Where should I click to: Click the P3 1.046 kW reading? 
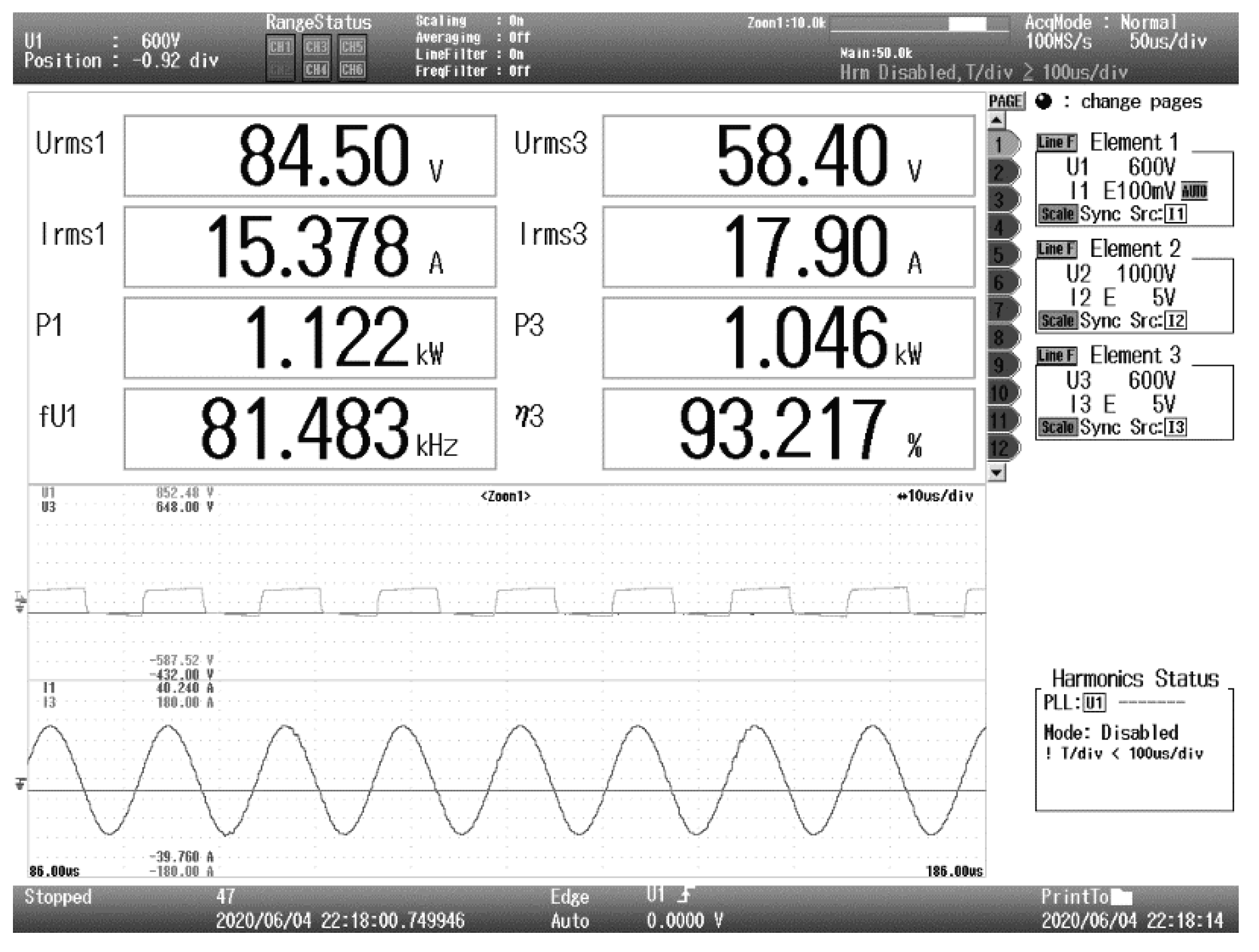(789, 338)
